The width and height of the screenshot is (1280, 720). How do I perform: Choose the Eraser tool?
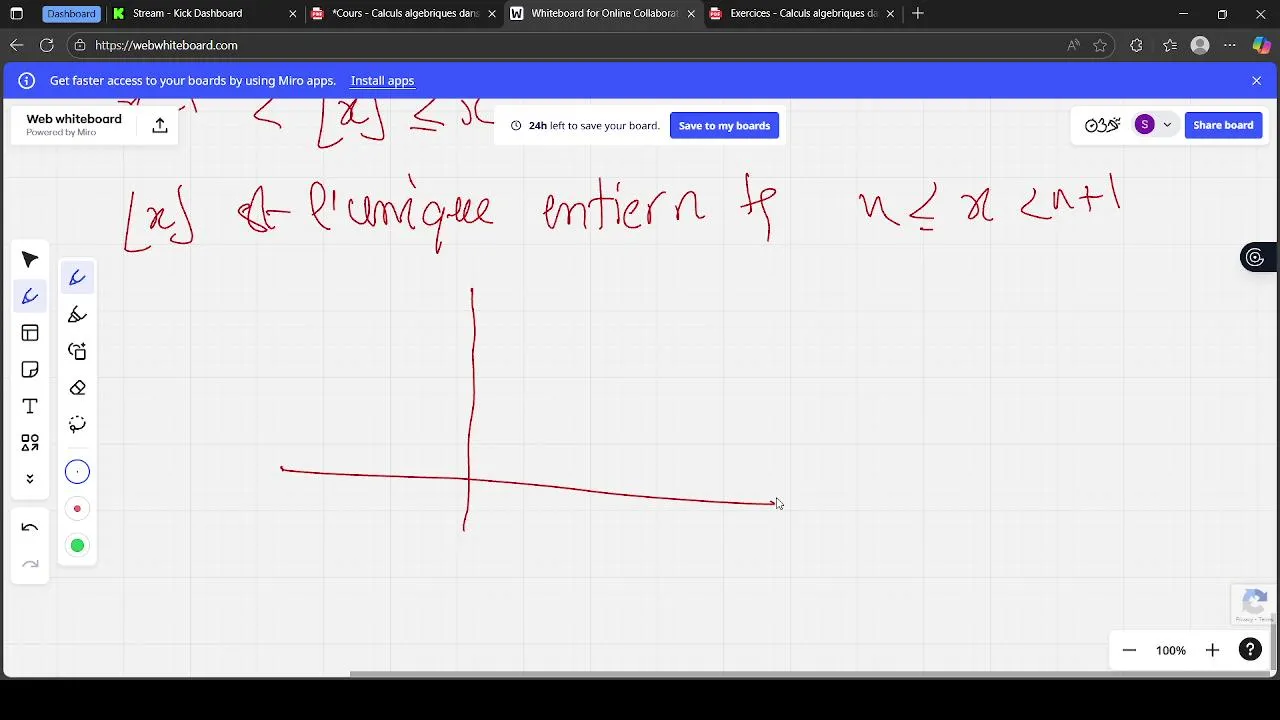pyautogui.click(x=77, y=388)
